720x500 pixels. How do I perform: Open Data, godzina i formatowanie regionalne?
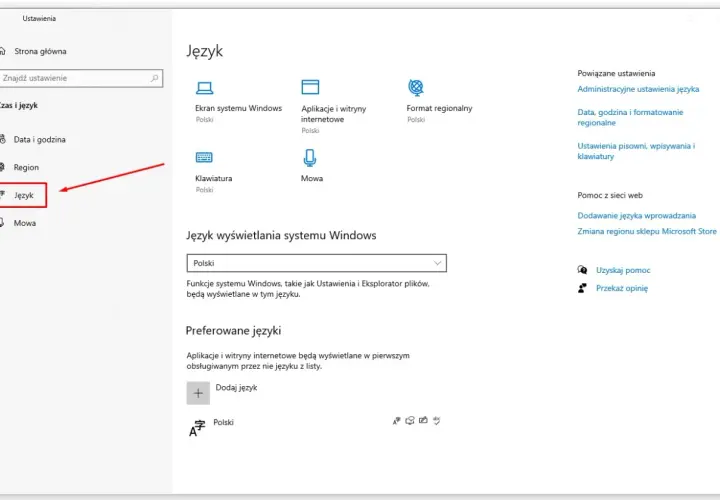tap(630, 118)
